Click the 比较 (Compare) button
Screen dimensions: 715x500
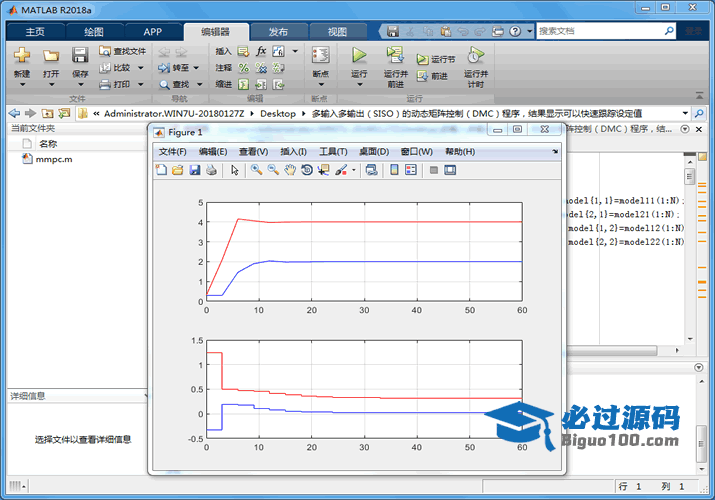click(x=116, y=68)
